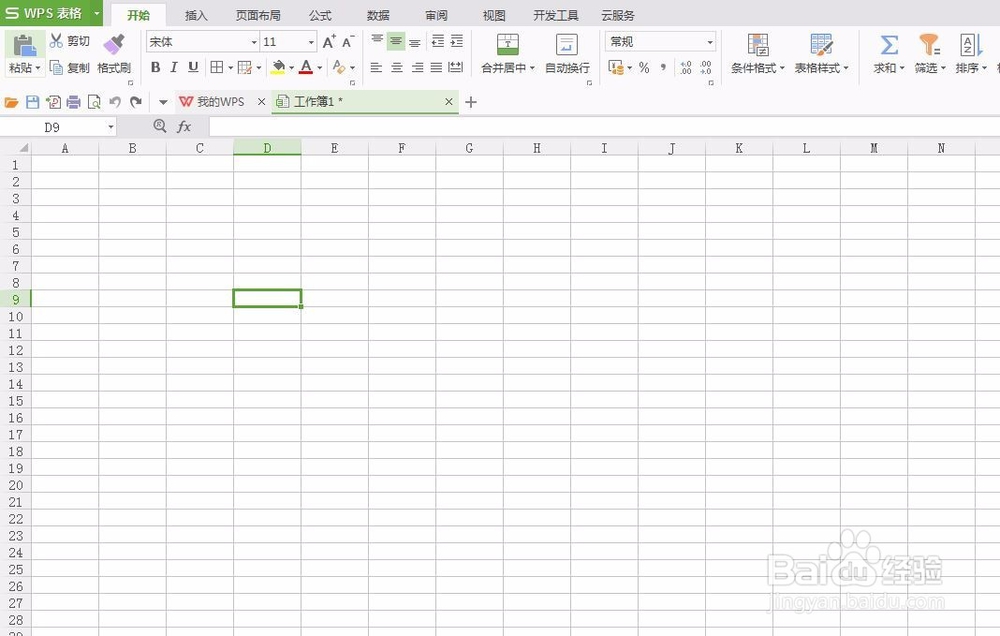1000x636 pixels.
Task: Apply the comma thousands separator style
Action: (x=663, y=67)
